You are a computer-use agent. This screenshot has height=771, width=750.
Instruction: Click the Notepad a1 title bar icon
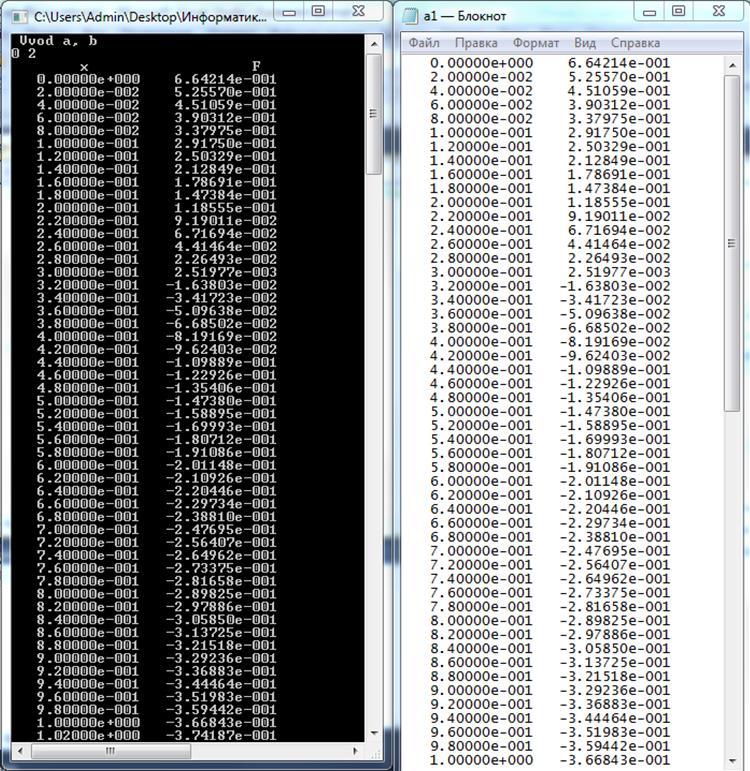click(410, 16)
